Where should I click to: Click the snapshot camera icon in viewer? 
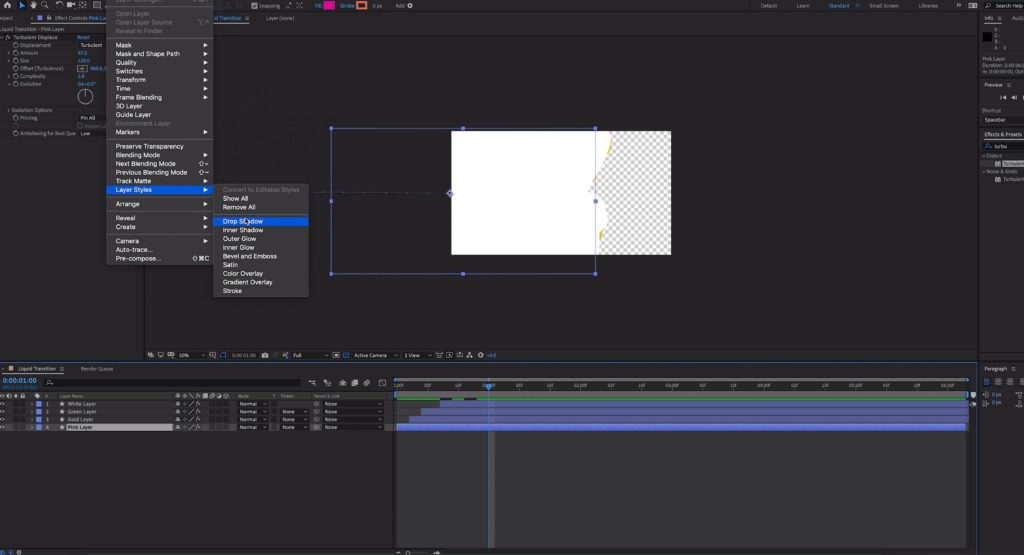tap(263, 355)
